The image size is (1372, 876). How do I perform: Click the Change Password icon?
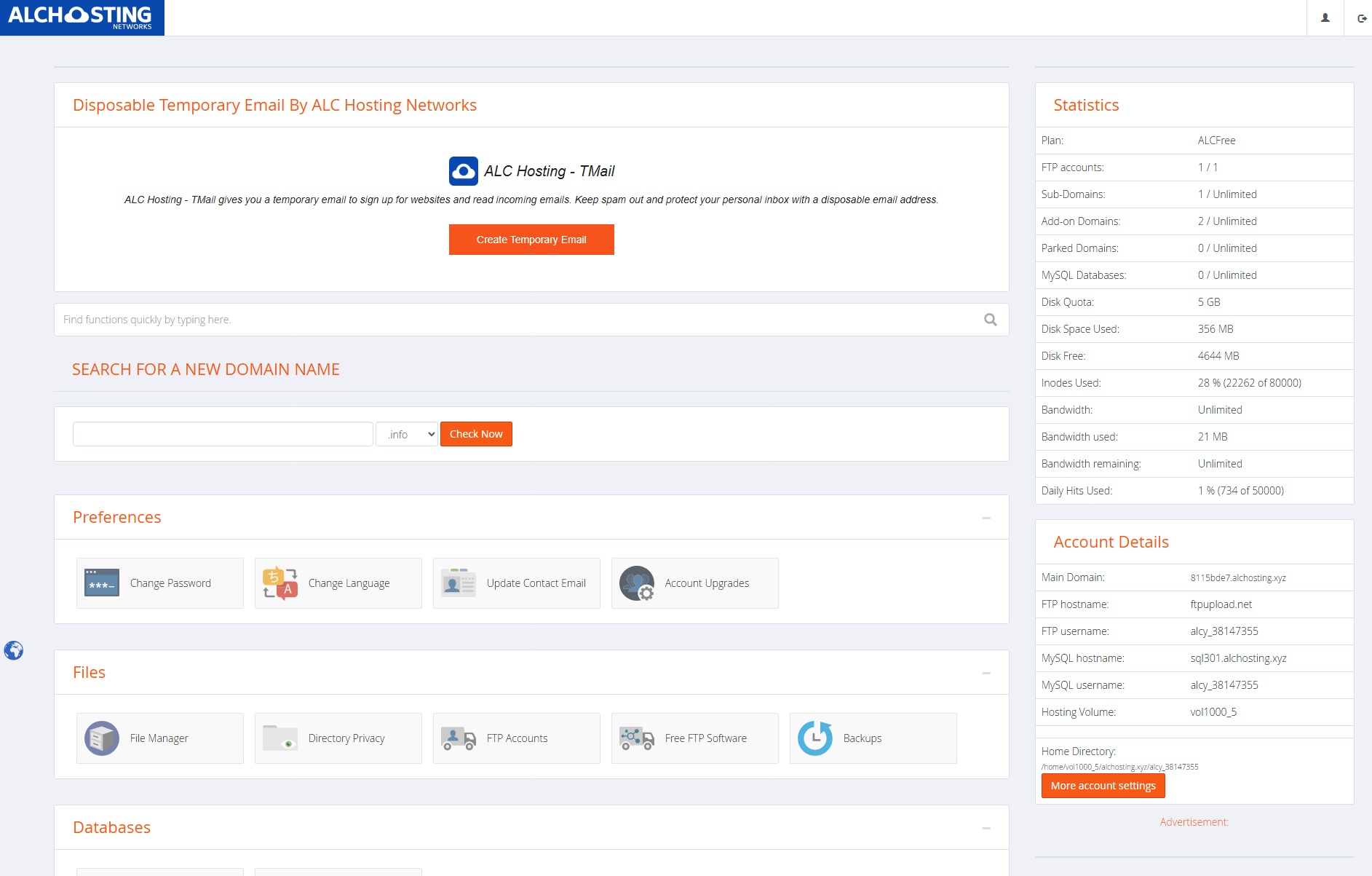click(x=102, y=583)
